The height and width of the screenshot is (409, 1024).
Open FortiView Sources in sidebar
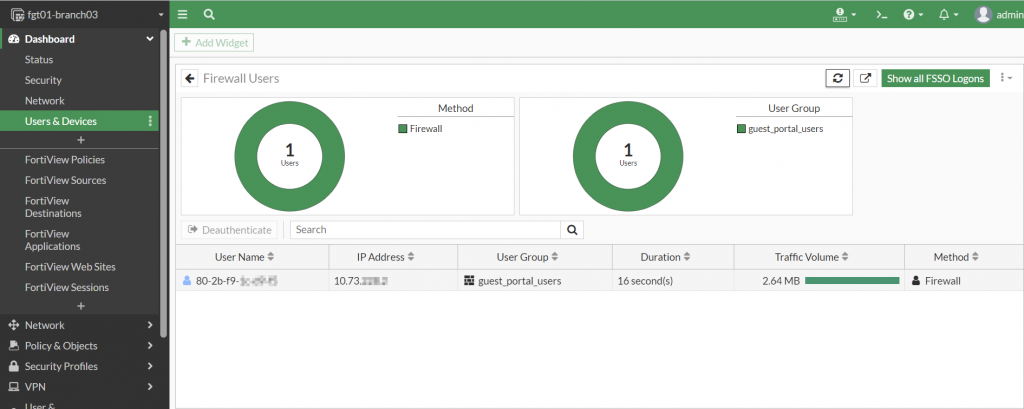65,180
